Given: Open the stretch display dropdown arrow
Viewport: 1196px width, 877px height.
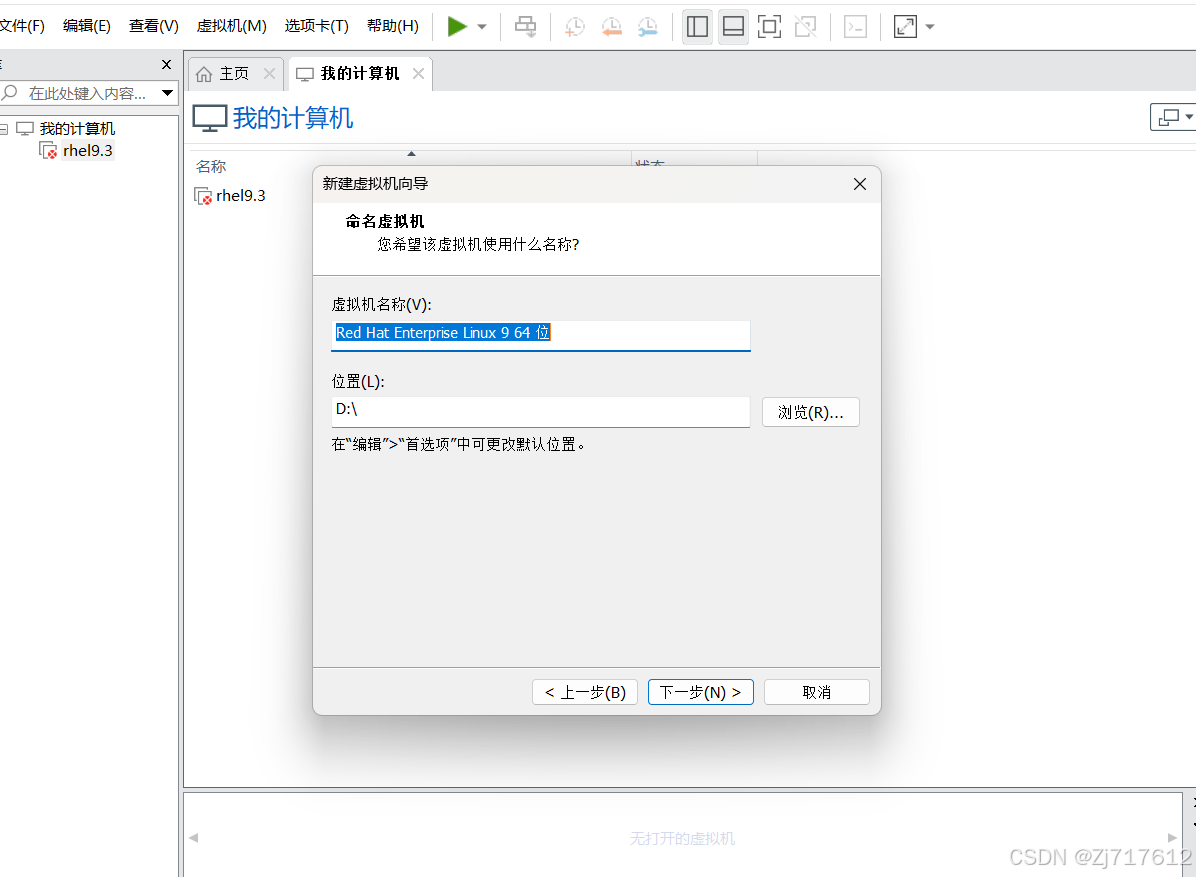Looking at the screenshot, I should click(930, 27).
